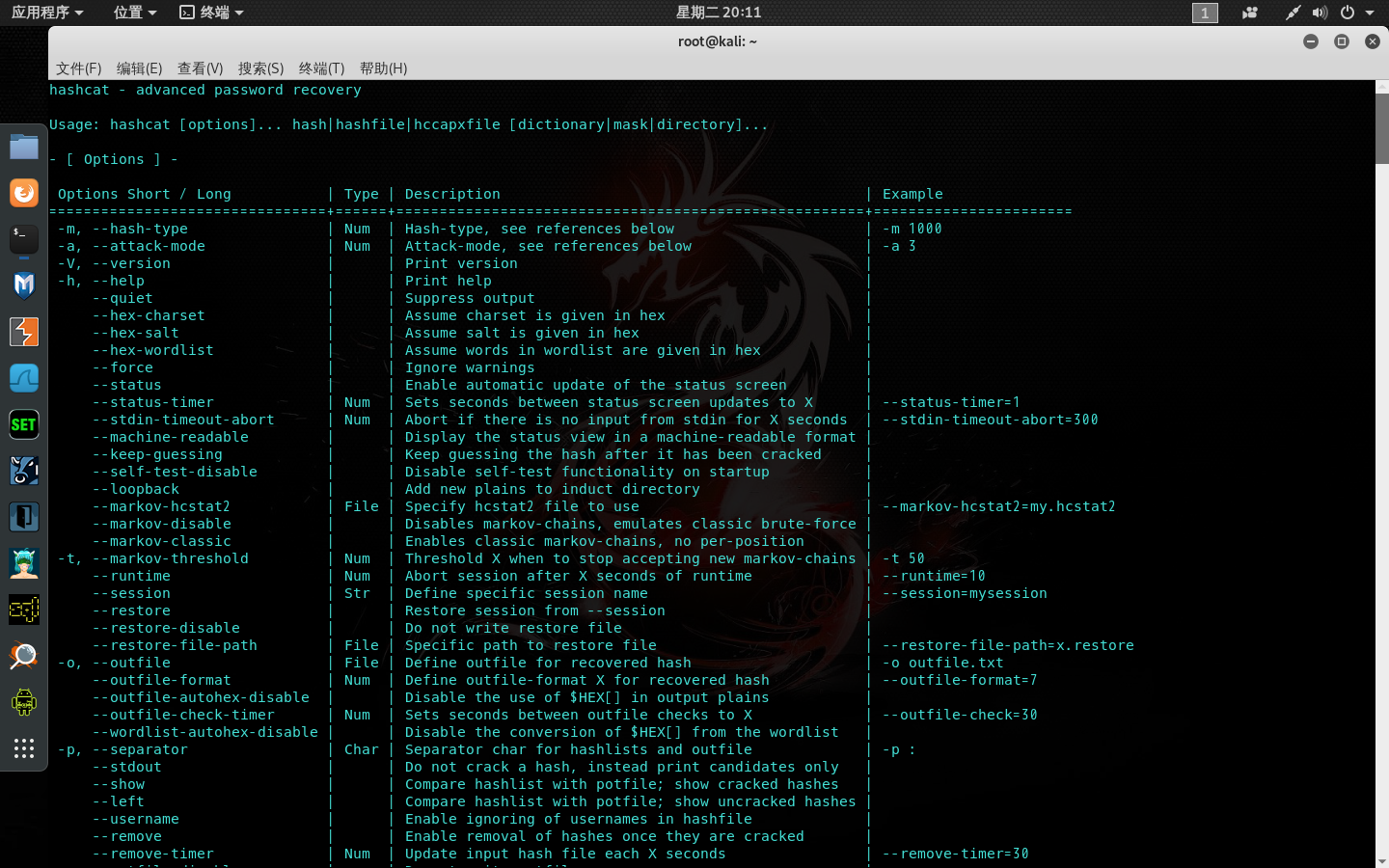The height and width of the screenshot is (868, 1389).
Task: Click the text --hash-type
Action: point(140,229)
